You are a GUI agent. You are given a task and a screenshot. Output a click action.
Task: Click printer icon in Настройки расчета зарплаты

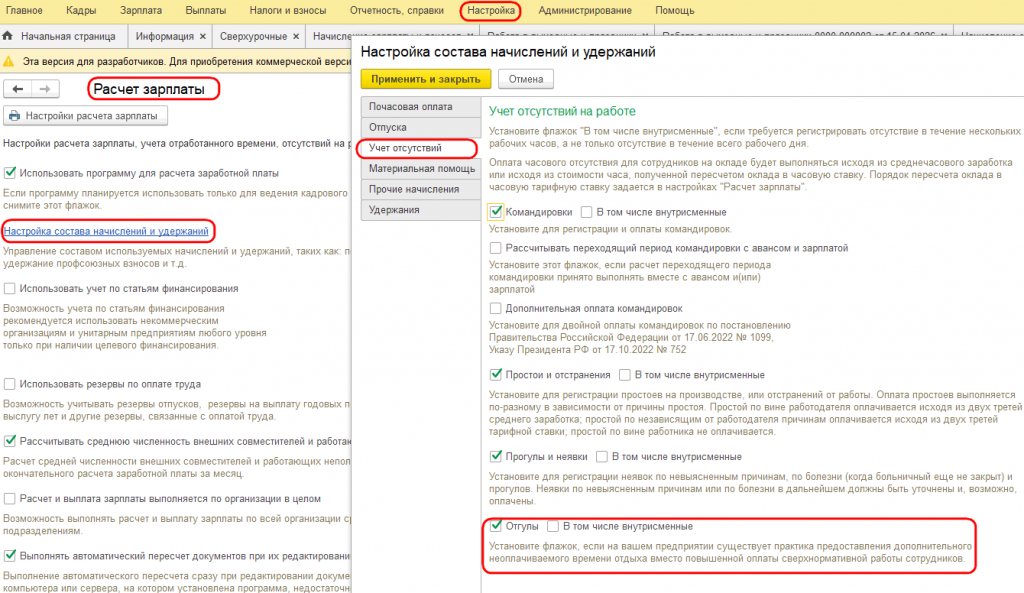pos(14,116)
